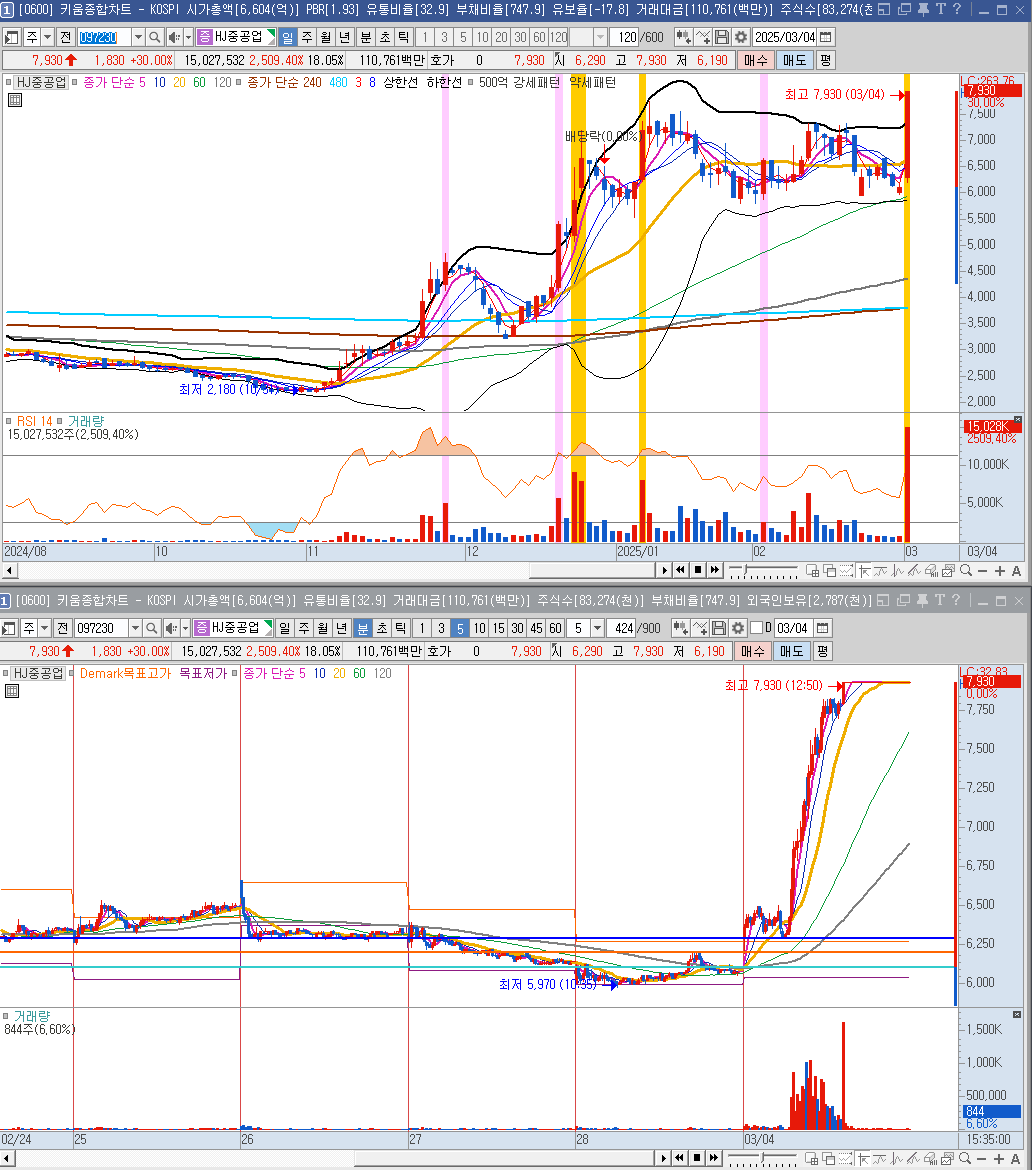Open speaker dropdown arrow in bottom toolbar
The image size is (1032, 1170).
(x=185, y=628)
